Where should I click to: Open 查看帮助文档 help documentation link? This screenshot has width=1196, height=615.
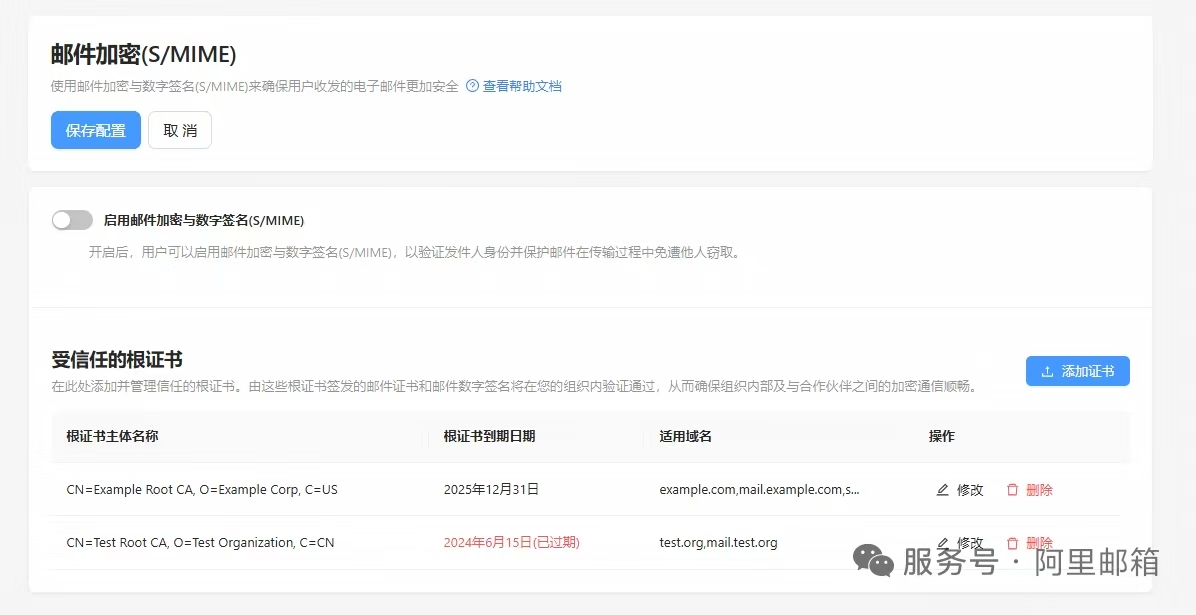520,86
